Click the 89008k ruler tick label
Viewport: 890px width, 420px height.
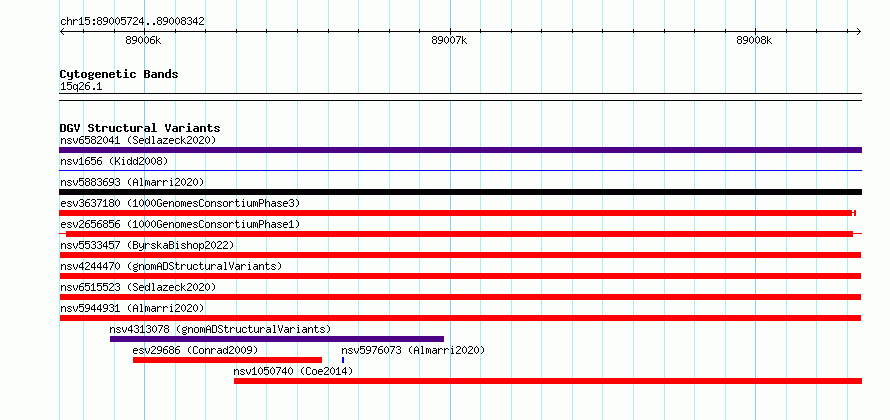click(754, 40)
